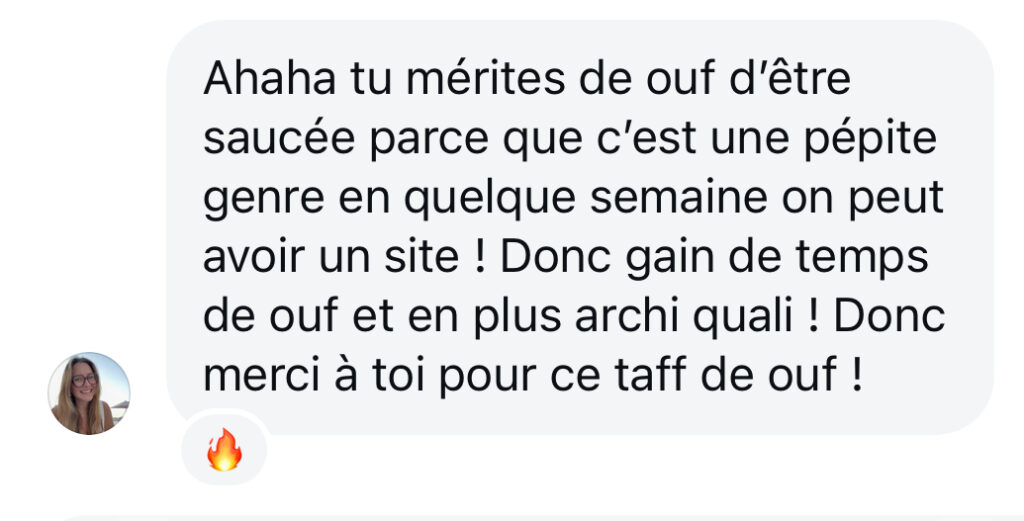The height and width of the screenshot is (521, 1024).
Task: Select the message bubble starting with Ahaha
Action: (x=580, y=227)
